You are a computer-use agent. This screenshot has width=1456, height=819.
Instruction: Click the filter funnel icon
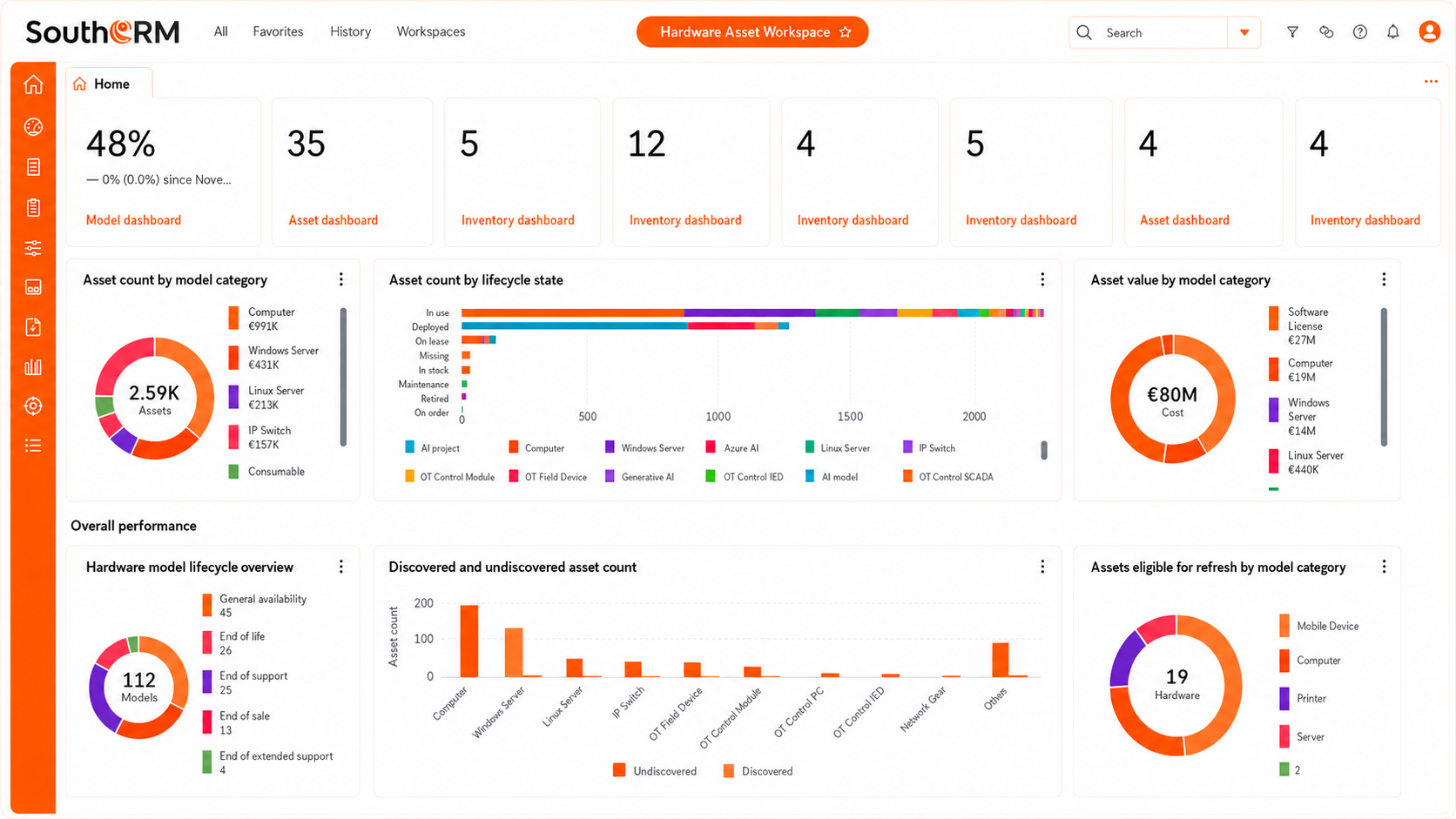tap(1292, 32)
